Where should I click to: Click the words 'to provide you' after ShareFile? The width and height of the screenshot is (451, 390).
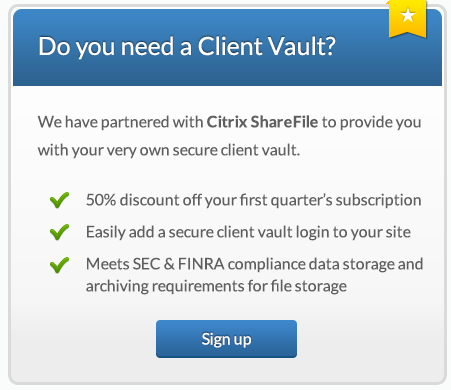372,122
